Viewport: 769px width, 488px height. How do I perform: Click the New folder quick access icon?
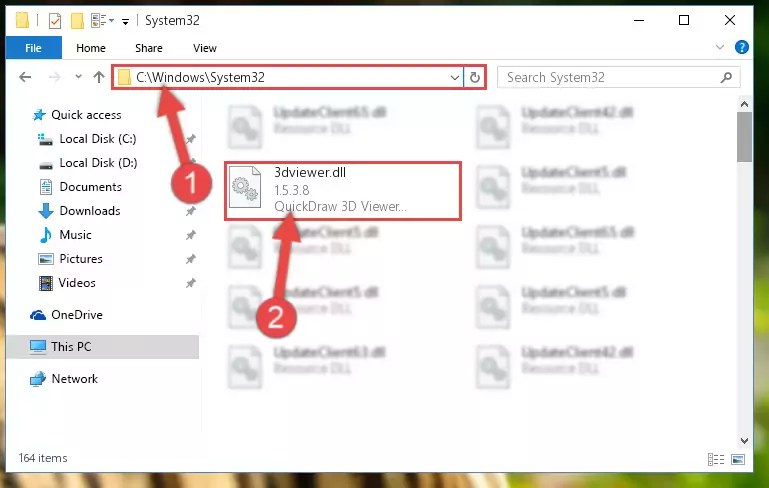77,21
